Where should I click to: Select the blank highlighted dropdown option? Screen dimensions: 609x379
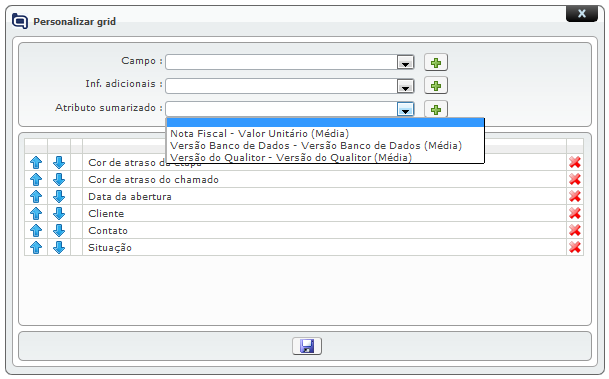click(x=325, y=123)
